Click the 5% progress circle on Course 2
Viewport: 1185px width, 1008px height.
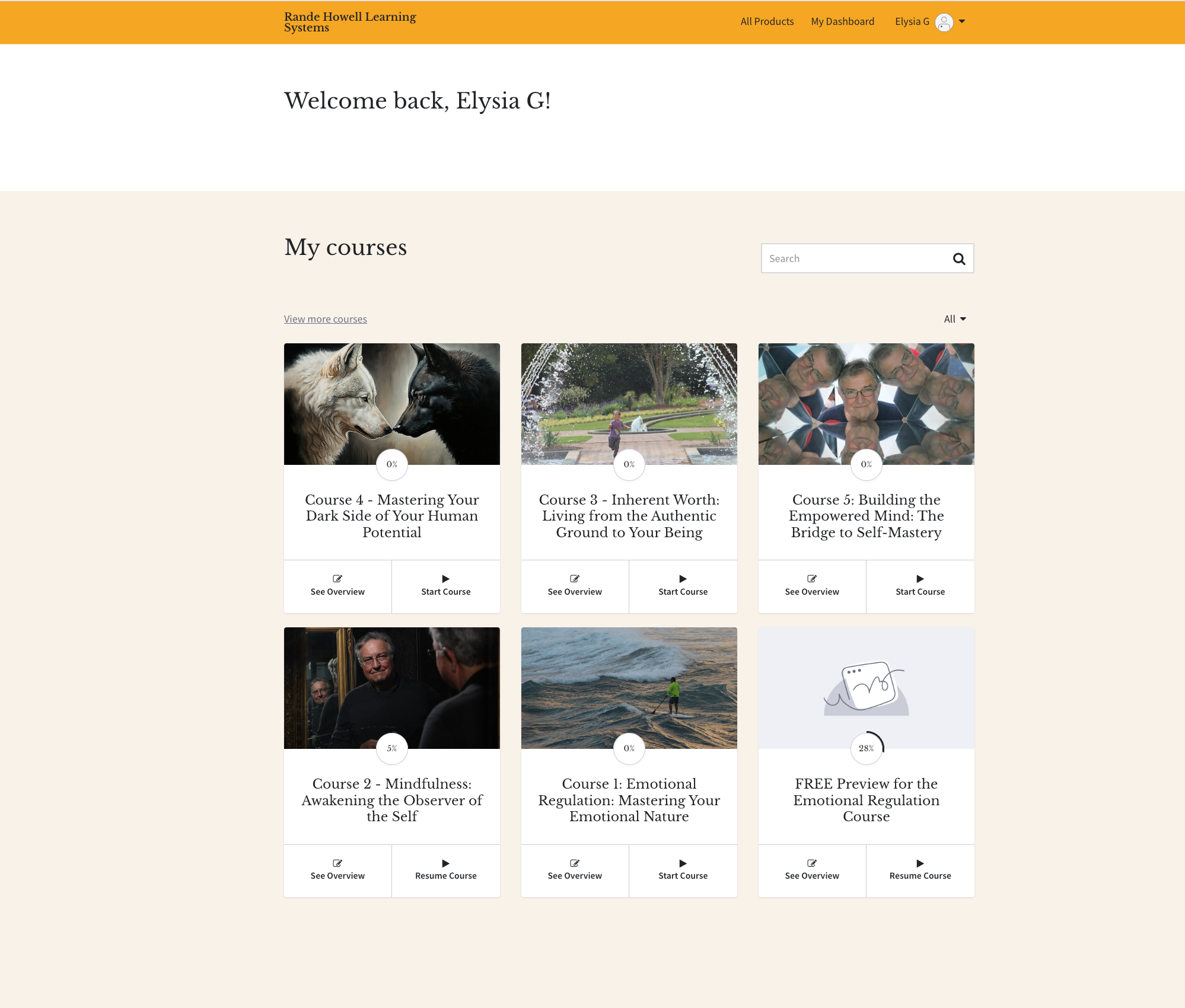(x=391, y=748)
